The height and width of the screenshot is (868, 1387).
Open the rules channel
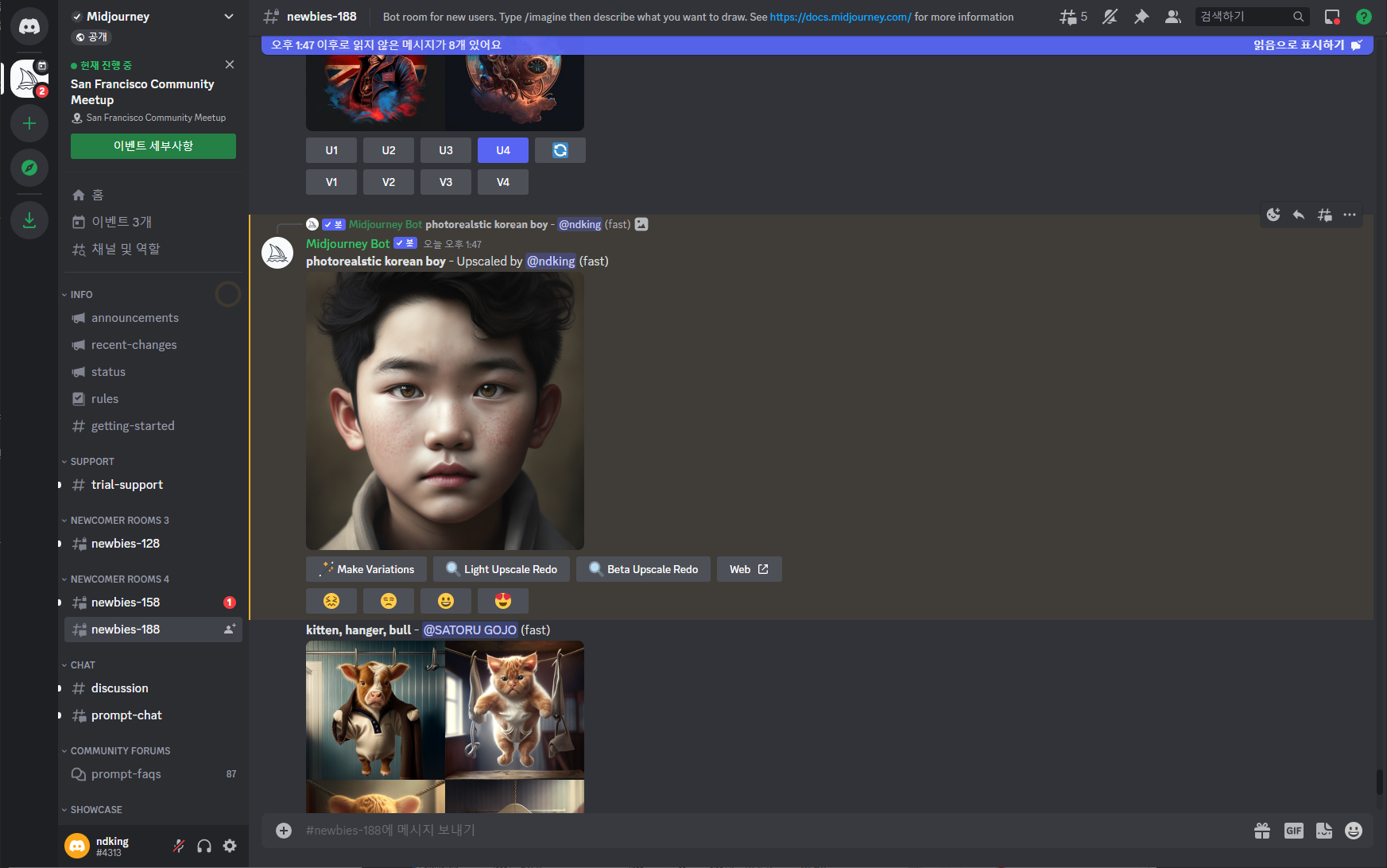pyautogui.click(x=153, y=399)
